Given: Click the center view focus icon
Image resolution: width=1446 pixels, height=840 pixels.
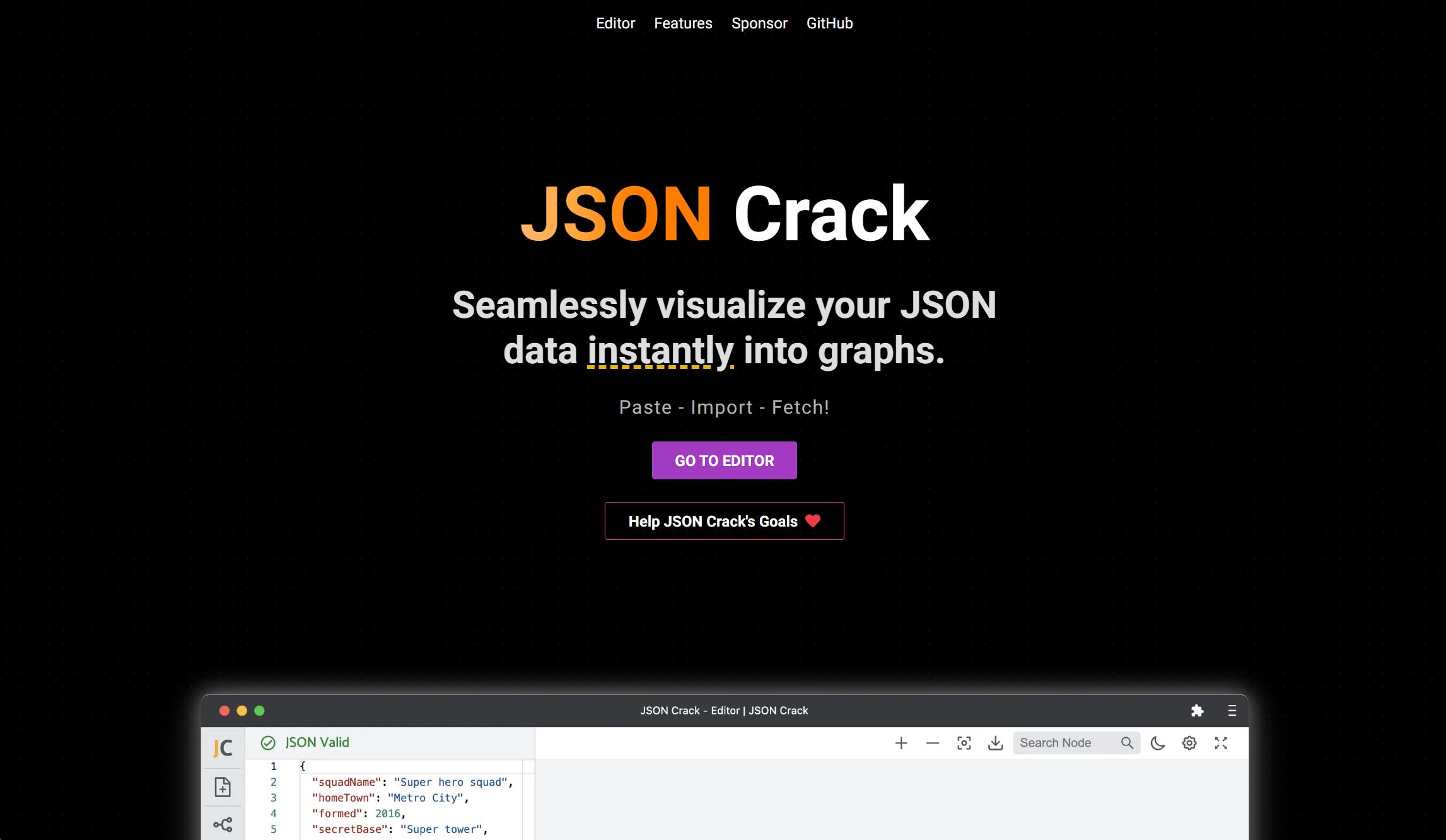Looking at the screenshot, I should (964, 743).
